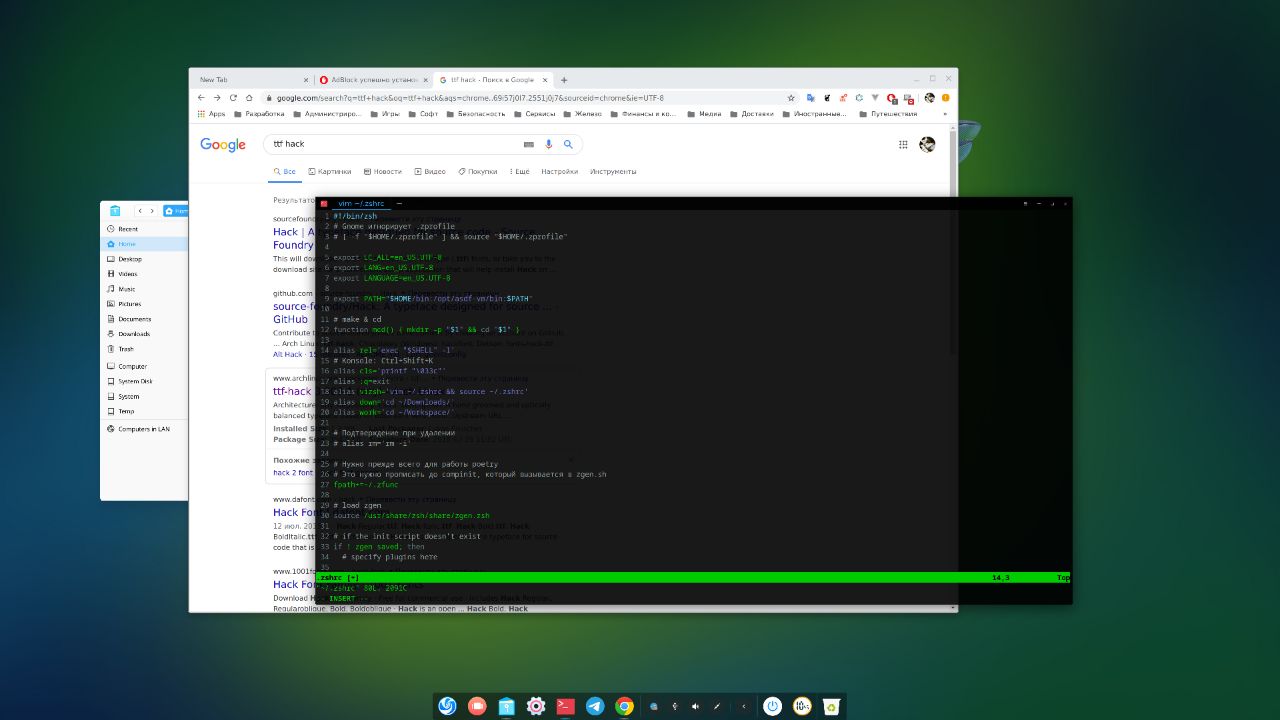
Task: Reload the Chrome page
Action: 234,98
